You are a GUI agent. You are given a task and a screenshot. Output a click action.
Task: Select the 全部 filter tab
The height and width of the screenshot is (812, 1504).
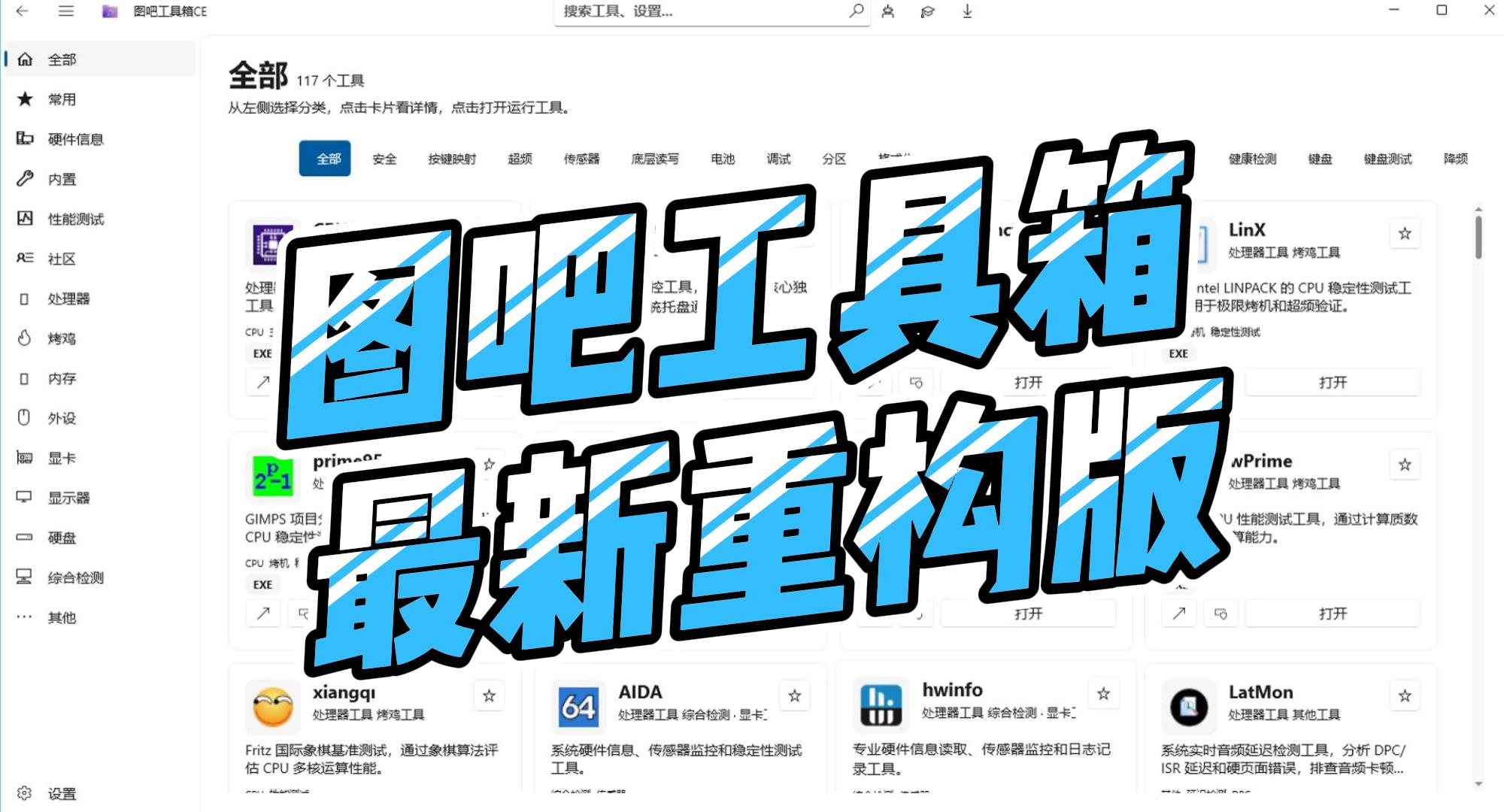click(x=325, y=159)
